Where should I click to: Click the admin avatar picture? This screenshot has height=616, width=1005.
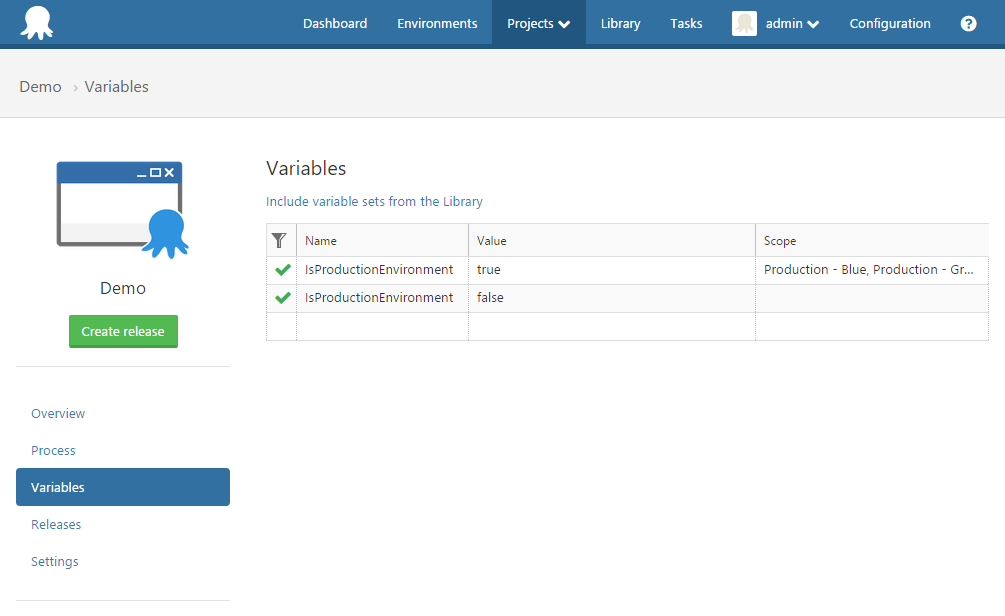point(744,23)
